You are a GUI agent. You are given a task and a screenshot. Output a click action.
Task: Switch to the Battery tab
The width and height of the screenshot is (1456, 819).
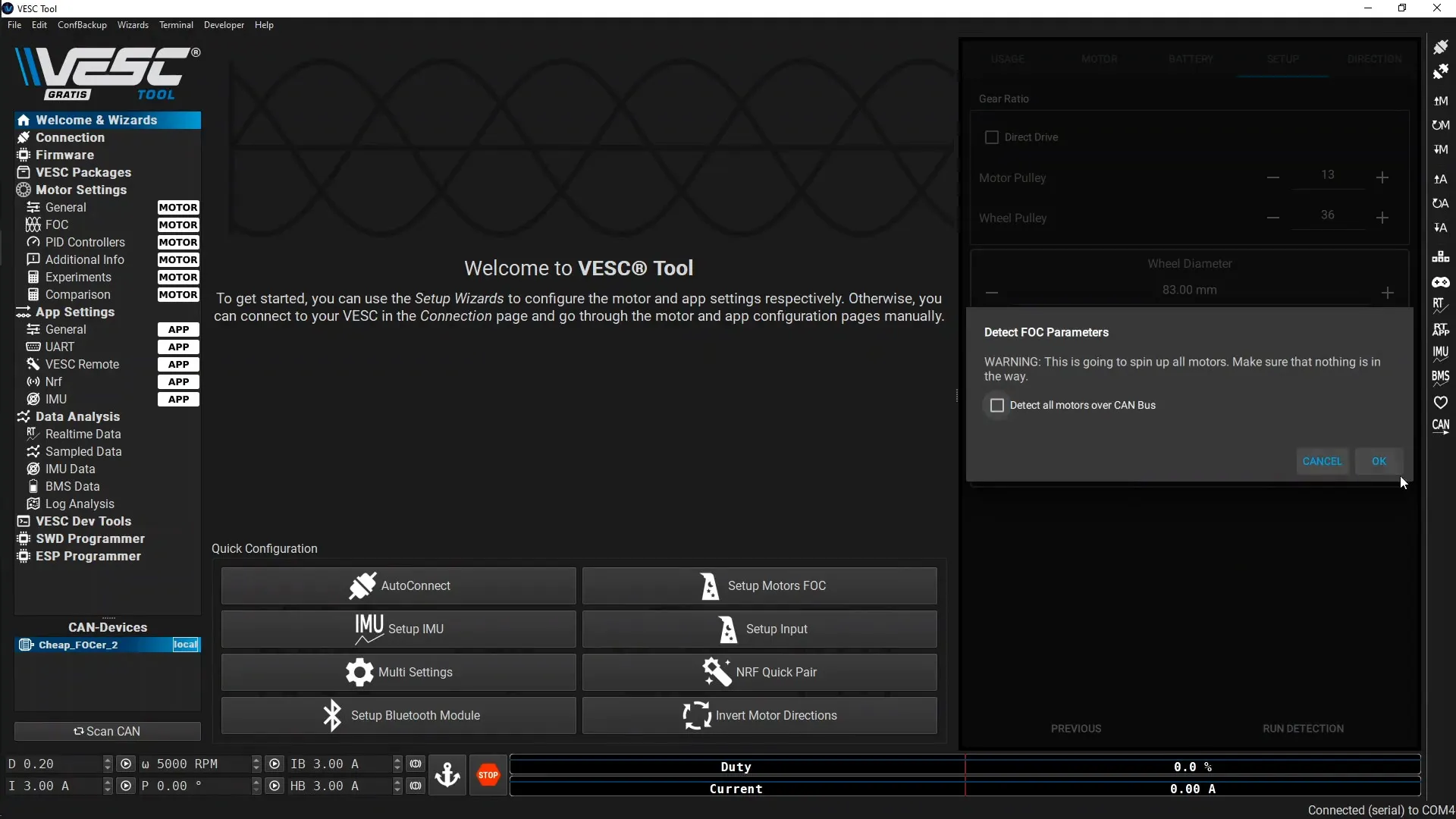pyautogui.click(x=1189, y=58)
